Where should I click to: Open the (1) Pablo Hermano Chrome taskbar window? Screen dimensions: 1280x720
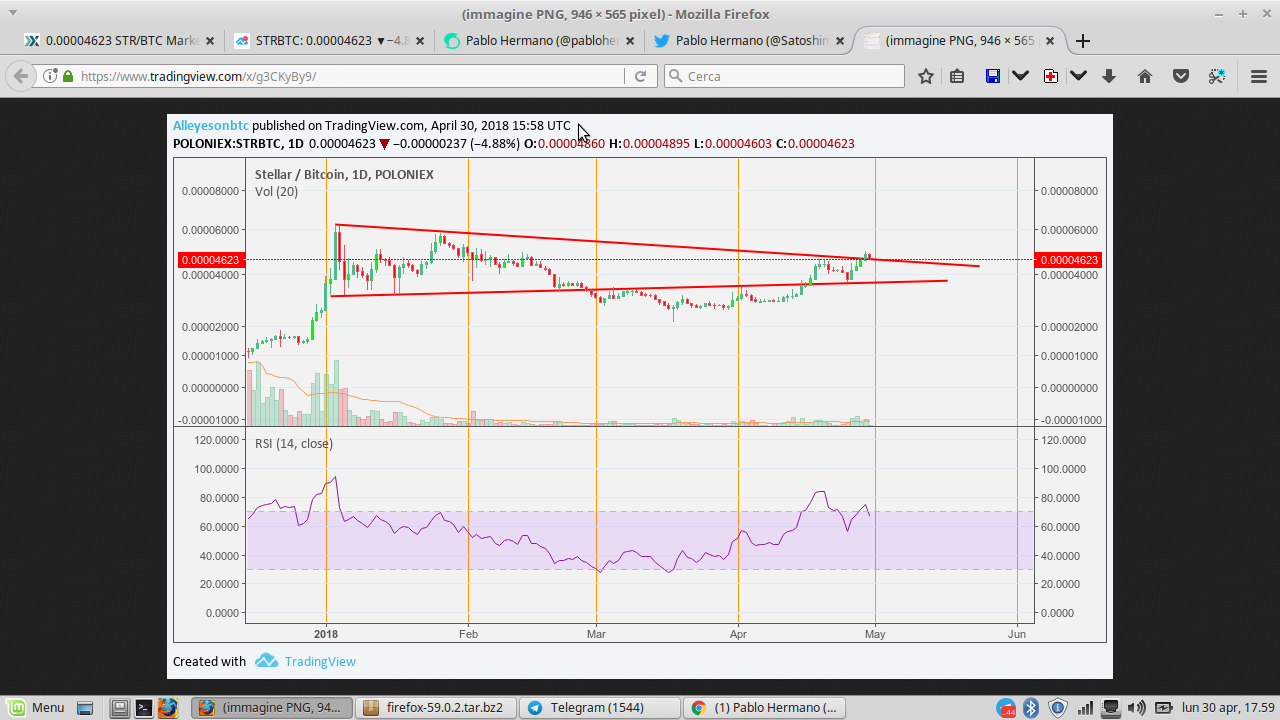click(764, 707)
